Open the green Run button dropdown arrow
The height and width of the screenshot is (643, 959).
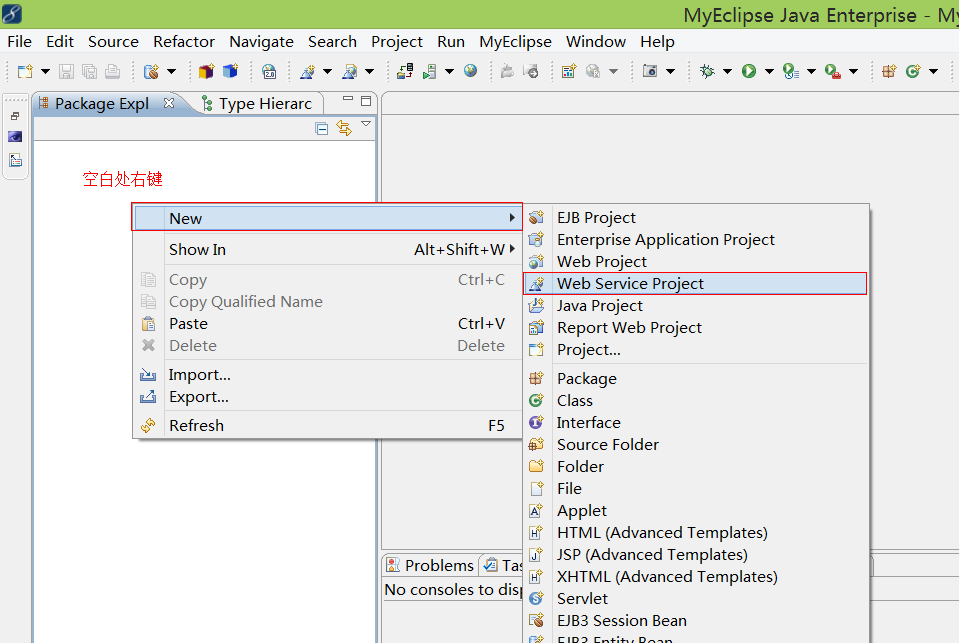click(769, 72)
